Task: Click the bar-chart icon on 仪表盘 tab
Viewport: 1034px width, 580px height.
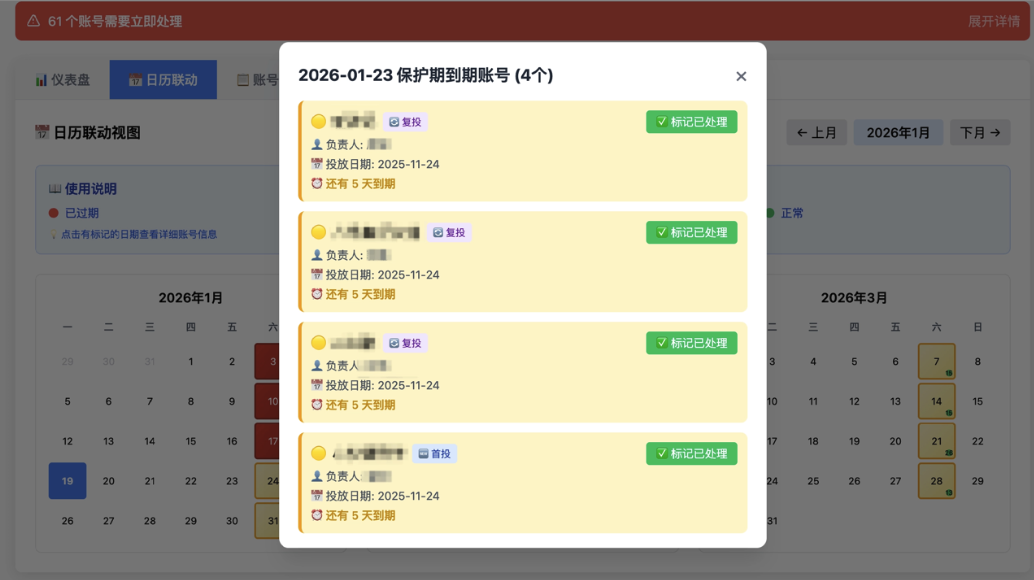Action: click(x=41, y=81)
